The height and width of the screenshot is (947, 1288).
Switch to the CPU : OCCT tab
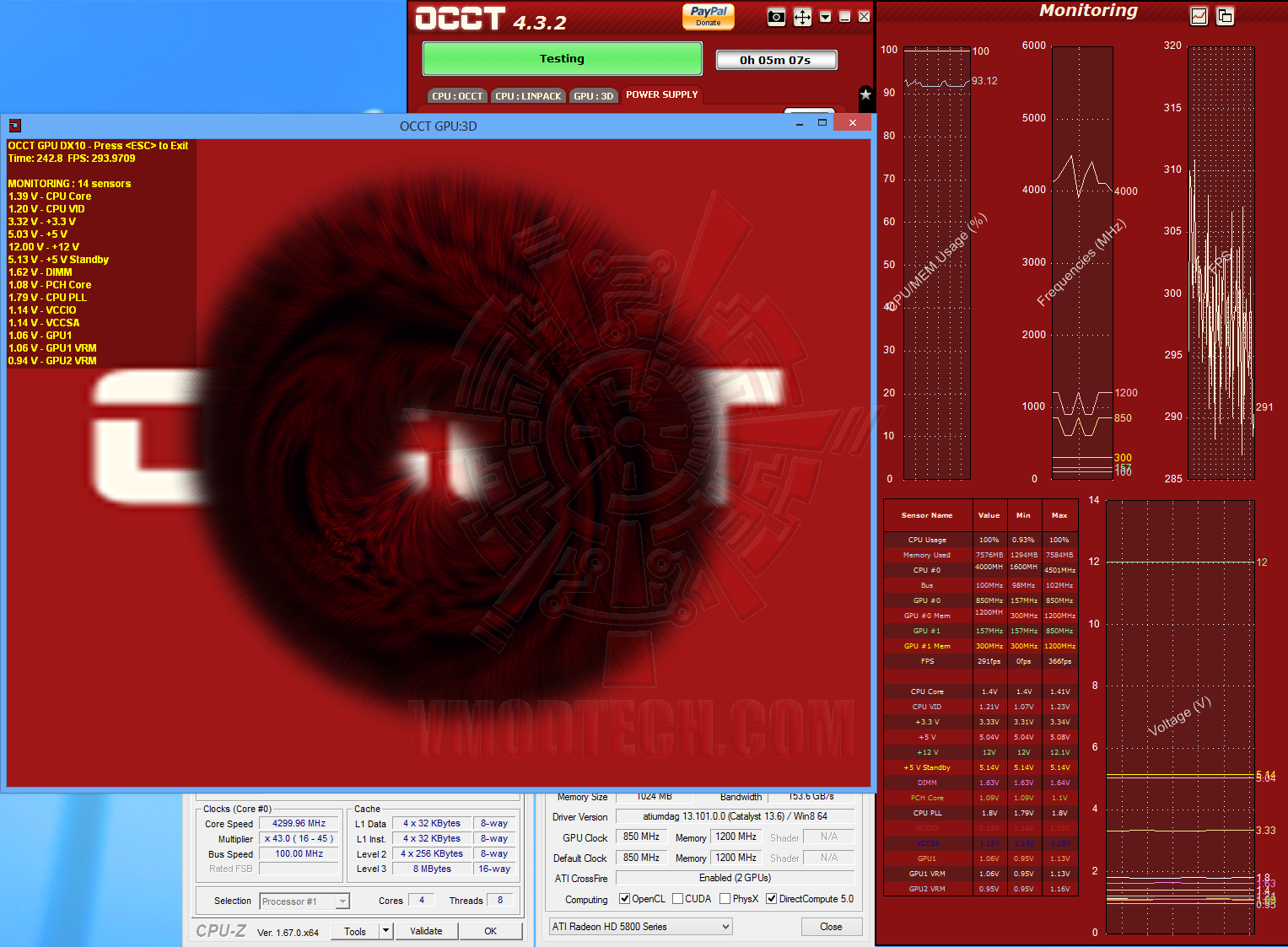[457, 96]
